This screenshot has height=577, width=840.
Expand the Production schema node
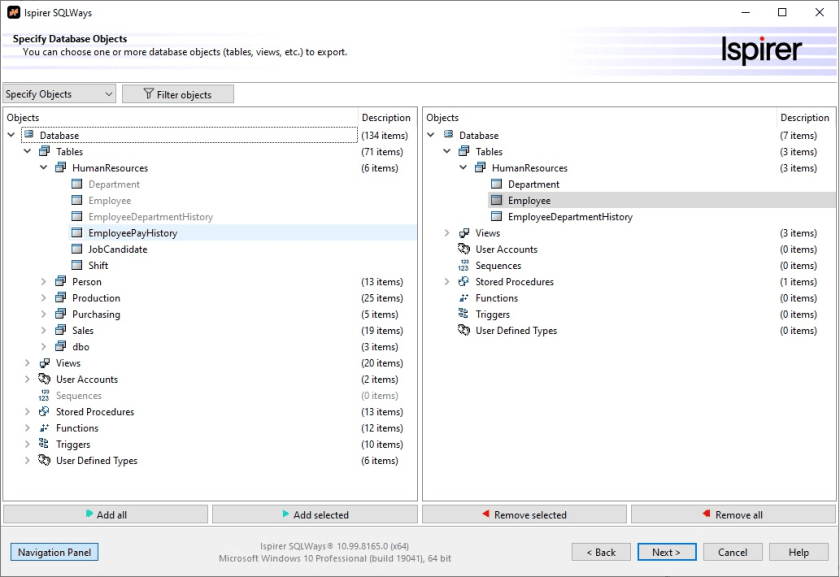(43, 298)
